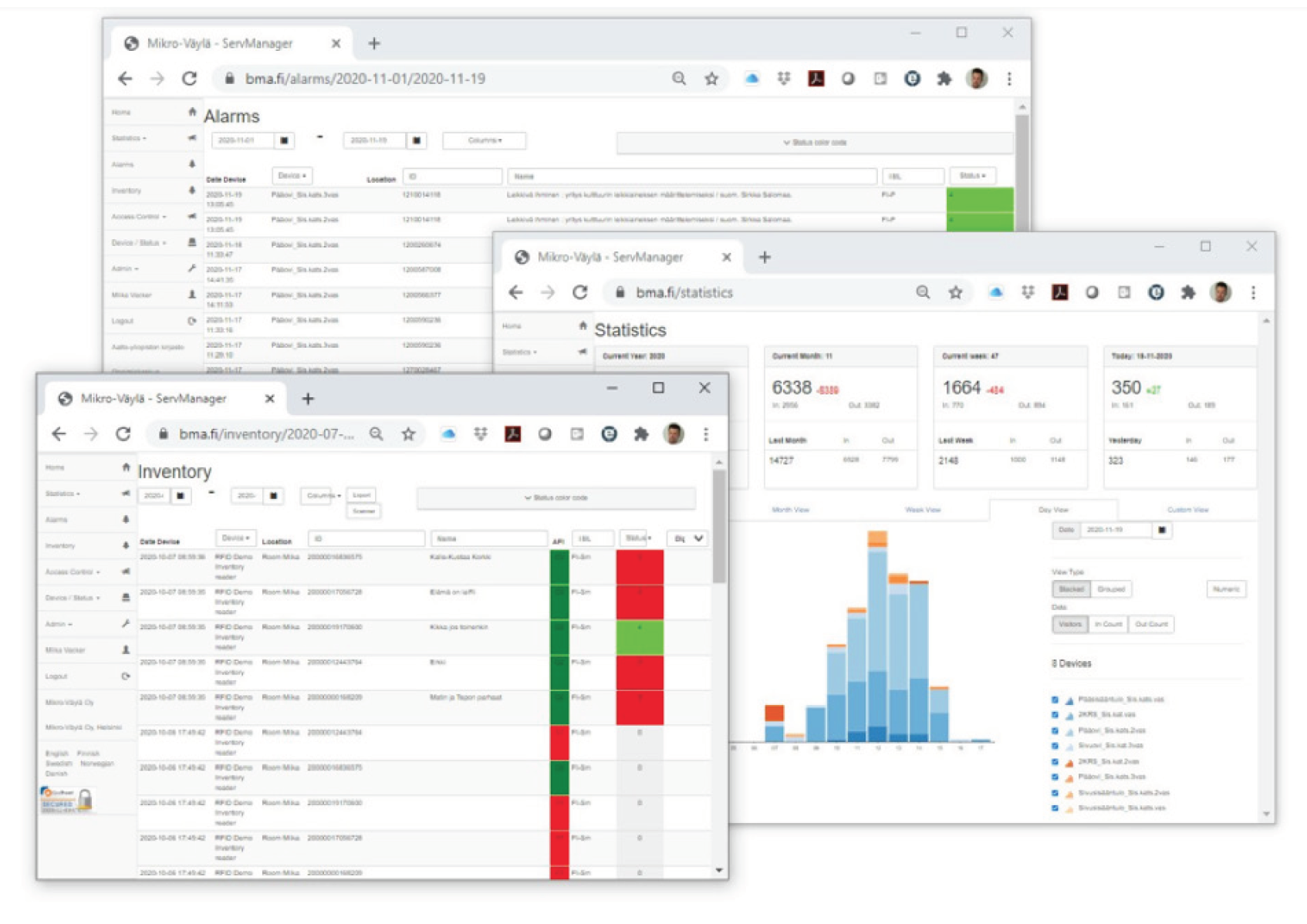Open the extensions puzzle icon in the Inventory window
Viewport: 1307px width, 924px height.
coord(641,434)
